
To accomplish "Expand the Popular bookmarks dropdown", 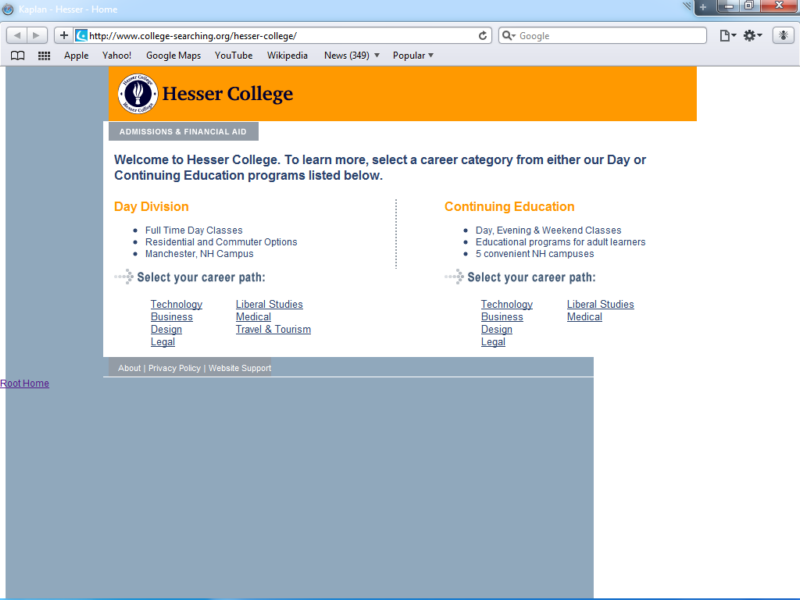I will [413, 56].
